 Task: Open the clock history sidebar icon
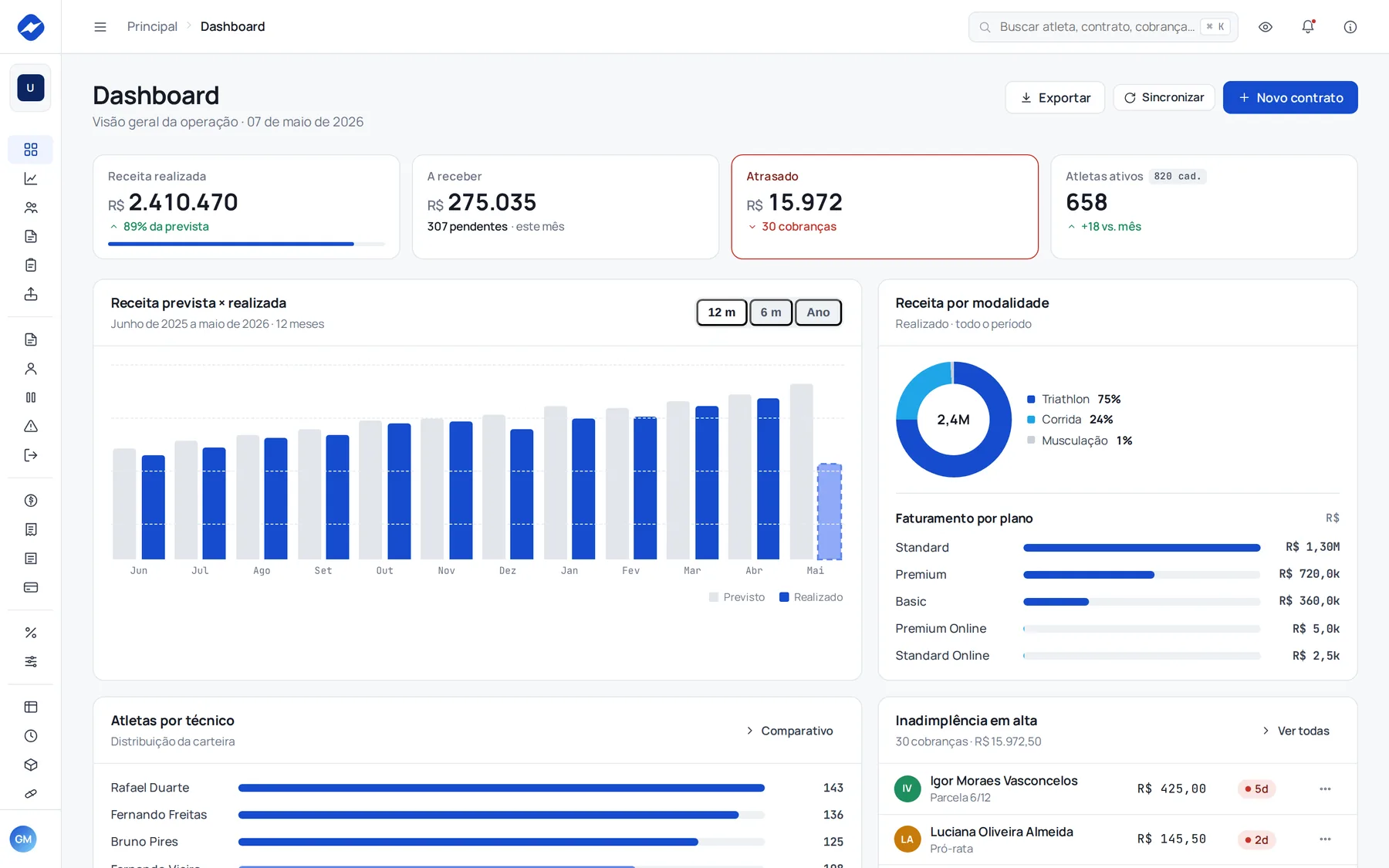tap(31, 736)
